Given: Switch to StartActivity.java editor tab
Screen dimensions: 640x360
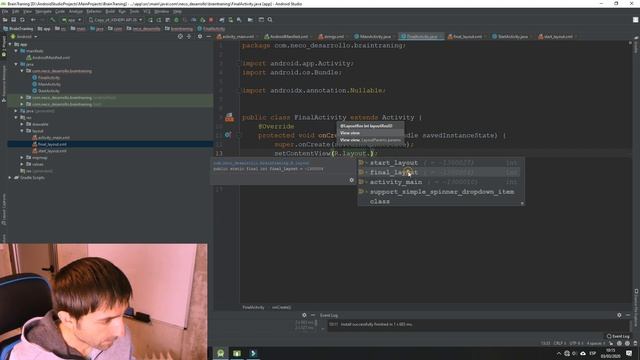Looking at the screenshot, I should coord(512,37).
